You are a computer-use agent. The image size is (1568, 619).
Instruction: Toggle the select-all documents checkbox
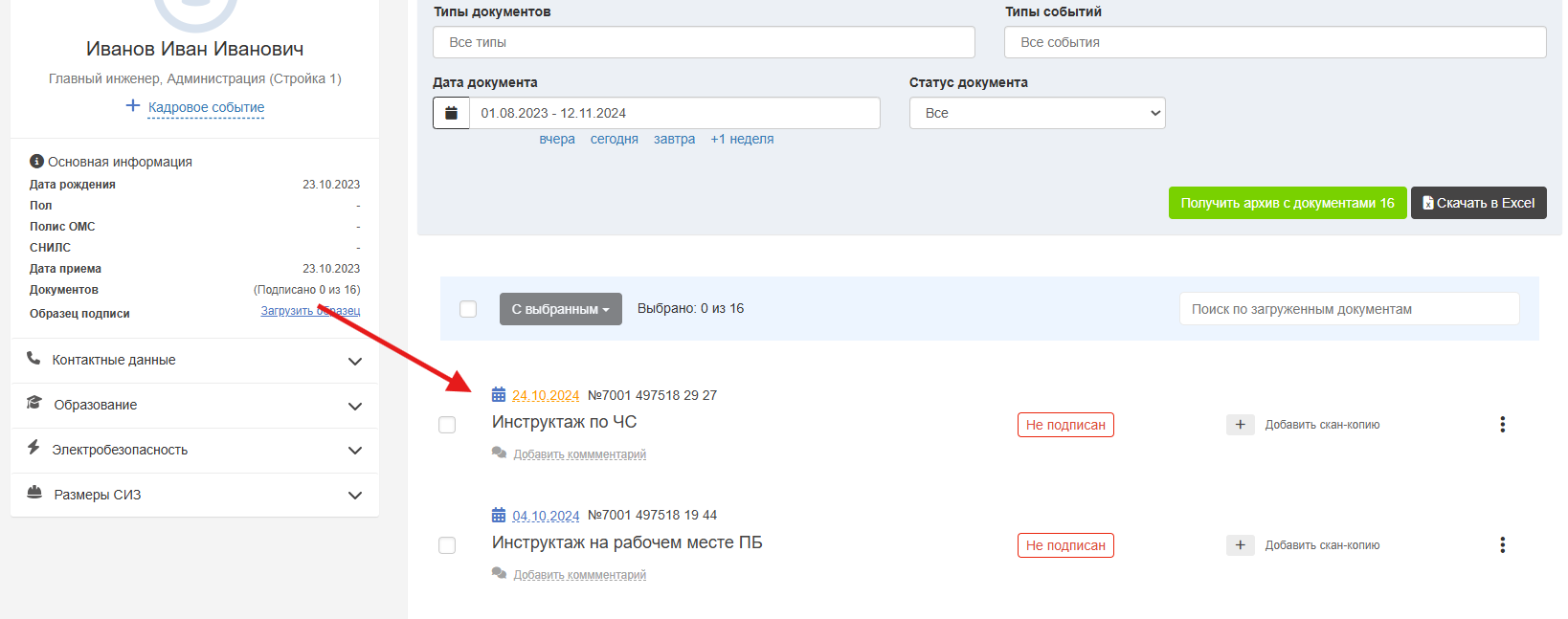pos(468,309)
